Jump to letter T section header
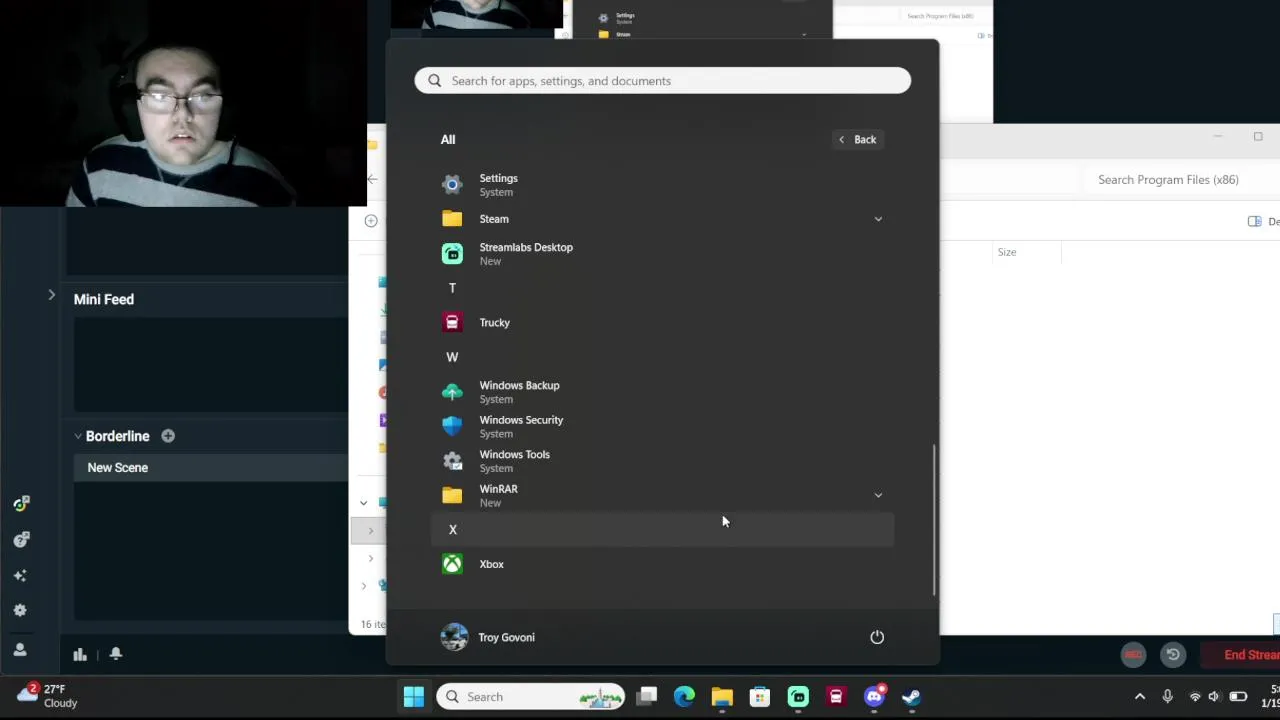Screen dimensions: 1280x720 tap(452, 288)
